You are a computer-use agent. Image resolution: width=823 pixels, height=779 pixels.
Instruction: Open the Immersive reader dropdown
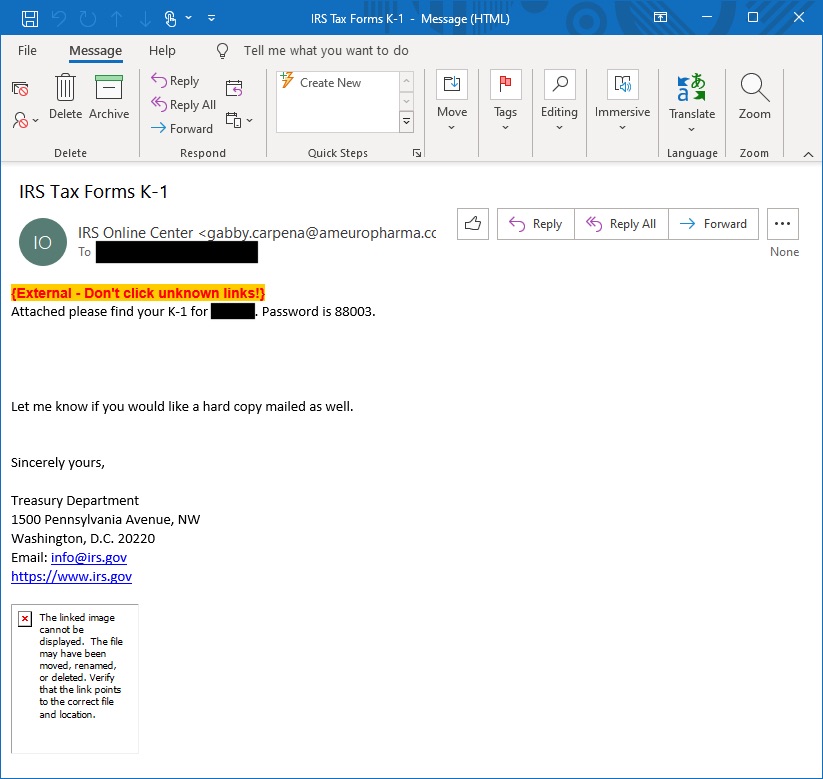click(622, 101)
